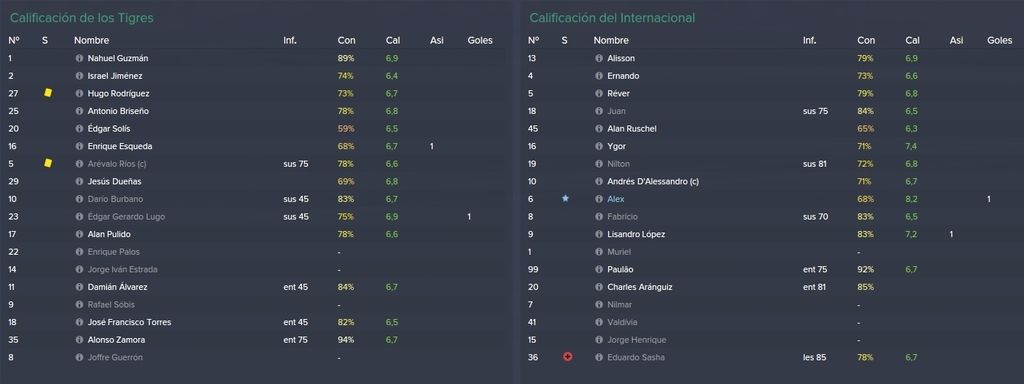The height and width of the screenshot is (384, 1024).
Task: Open Enrique Esqueda player profile
Action: coord(120,146)
